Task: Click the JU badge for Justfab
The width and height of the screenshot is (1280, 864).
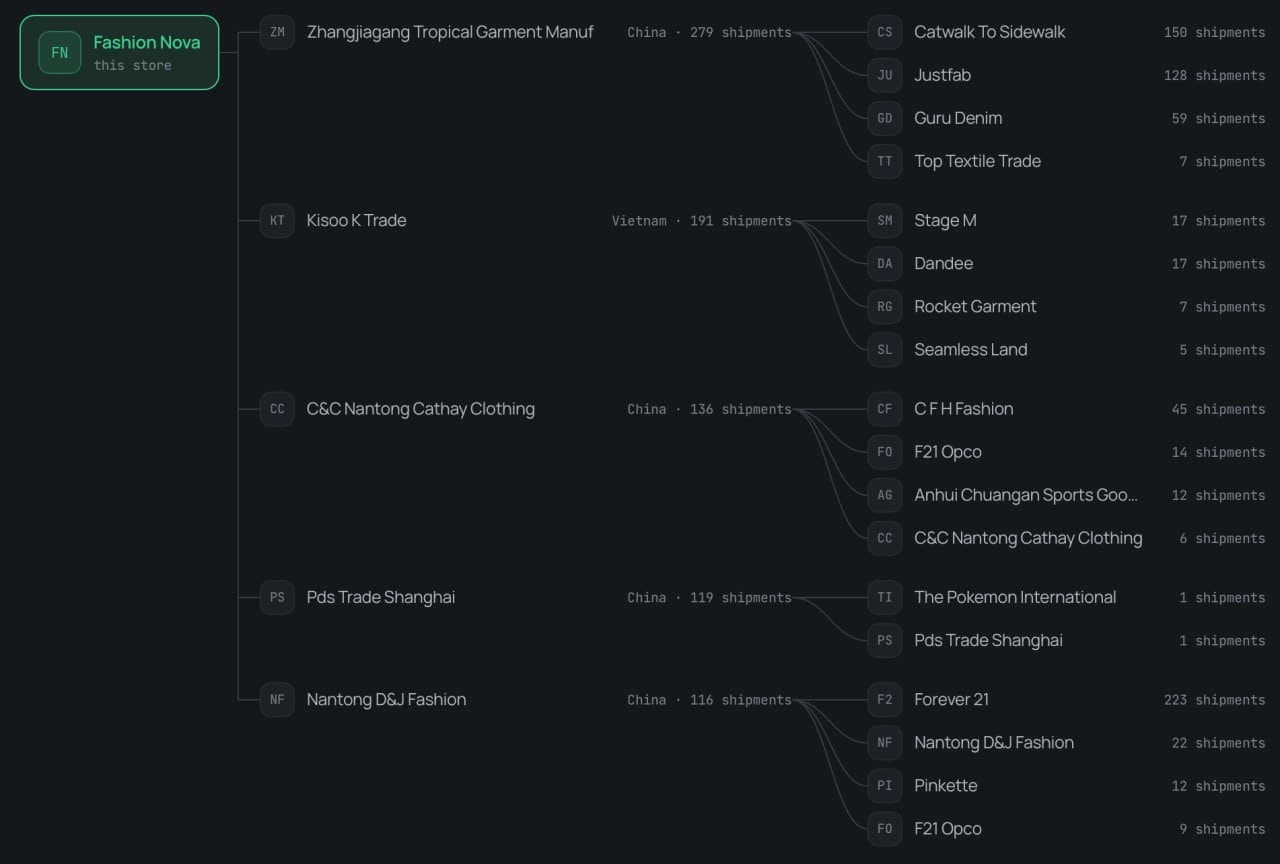Action: (885, 75)
